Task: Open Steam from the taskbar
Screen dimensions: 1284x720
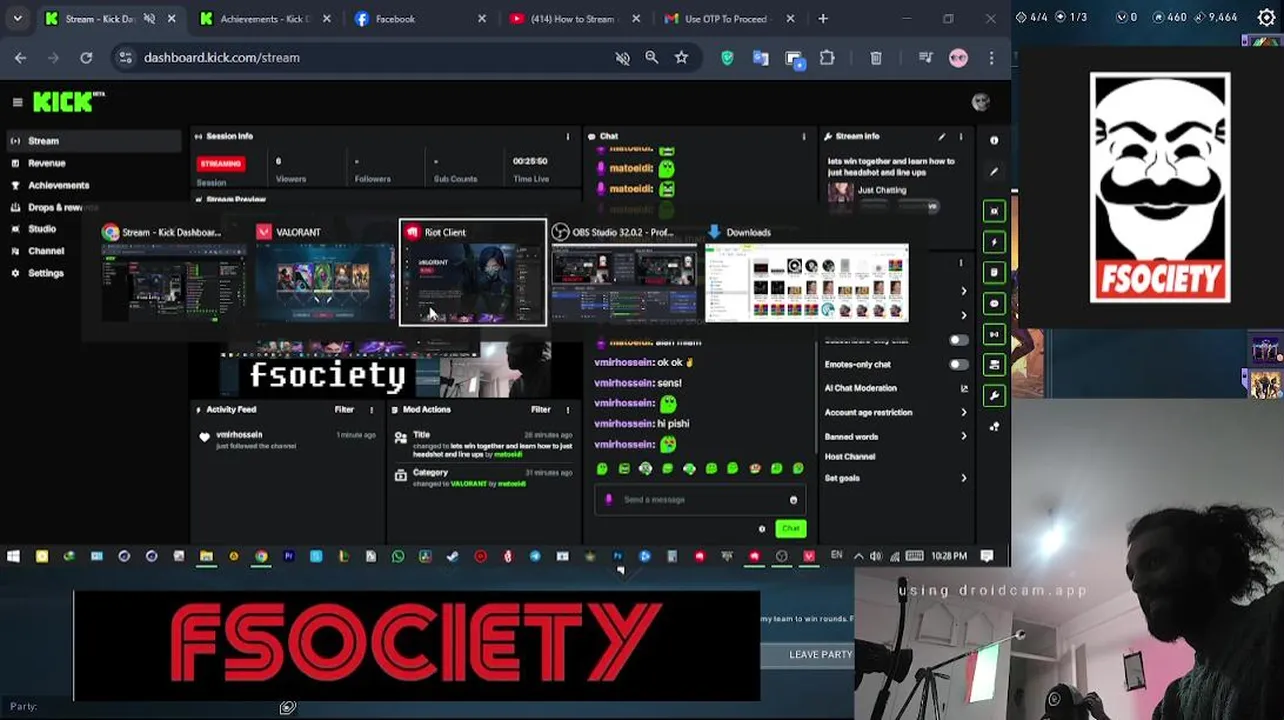Action: coord(453,557)
